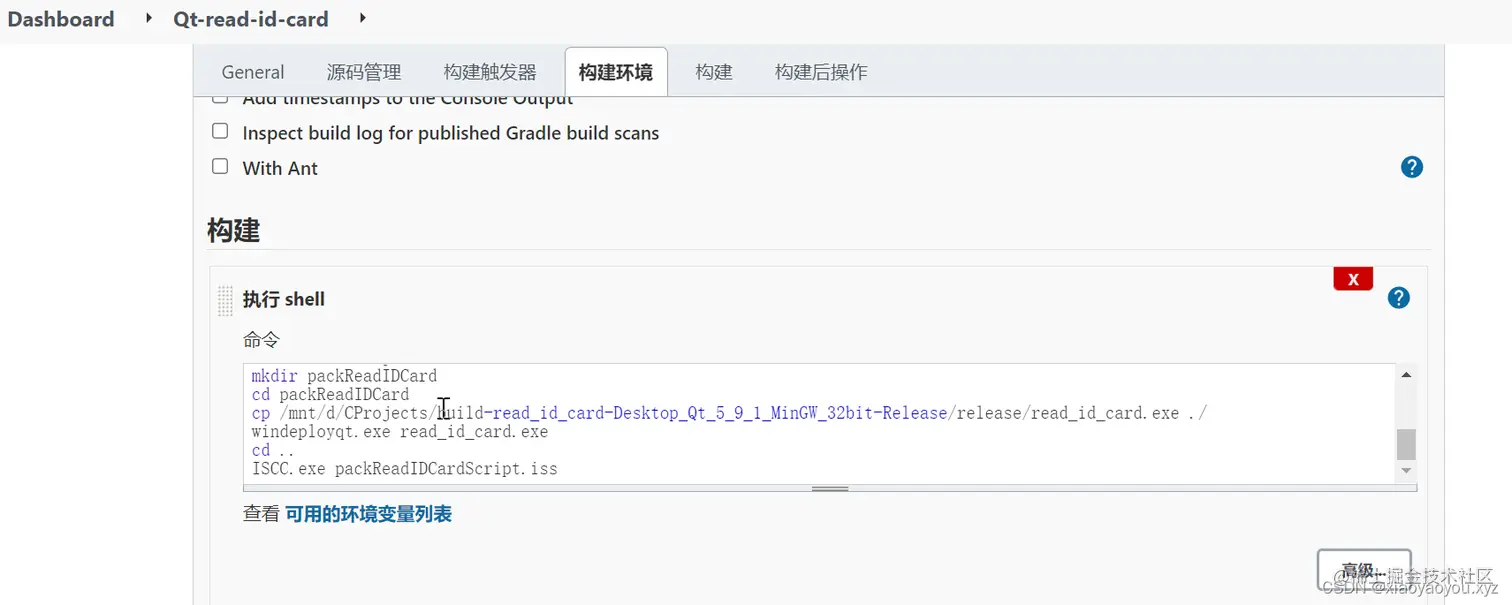Switch to General tab

coord(253,72)
